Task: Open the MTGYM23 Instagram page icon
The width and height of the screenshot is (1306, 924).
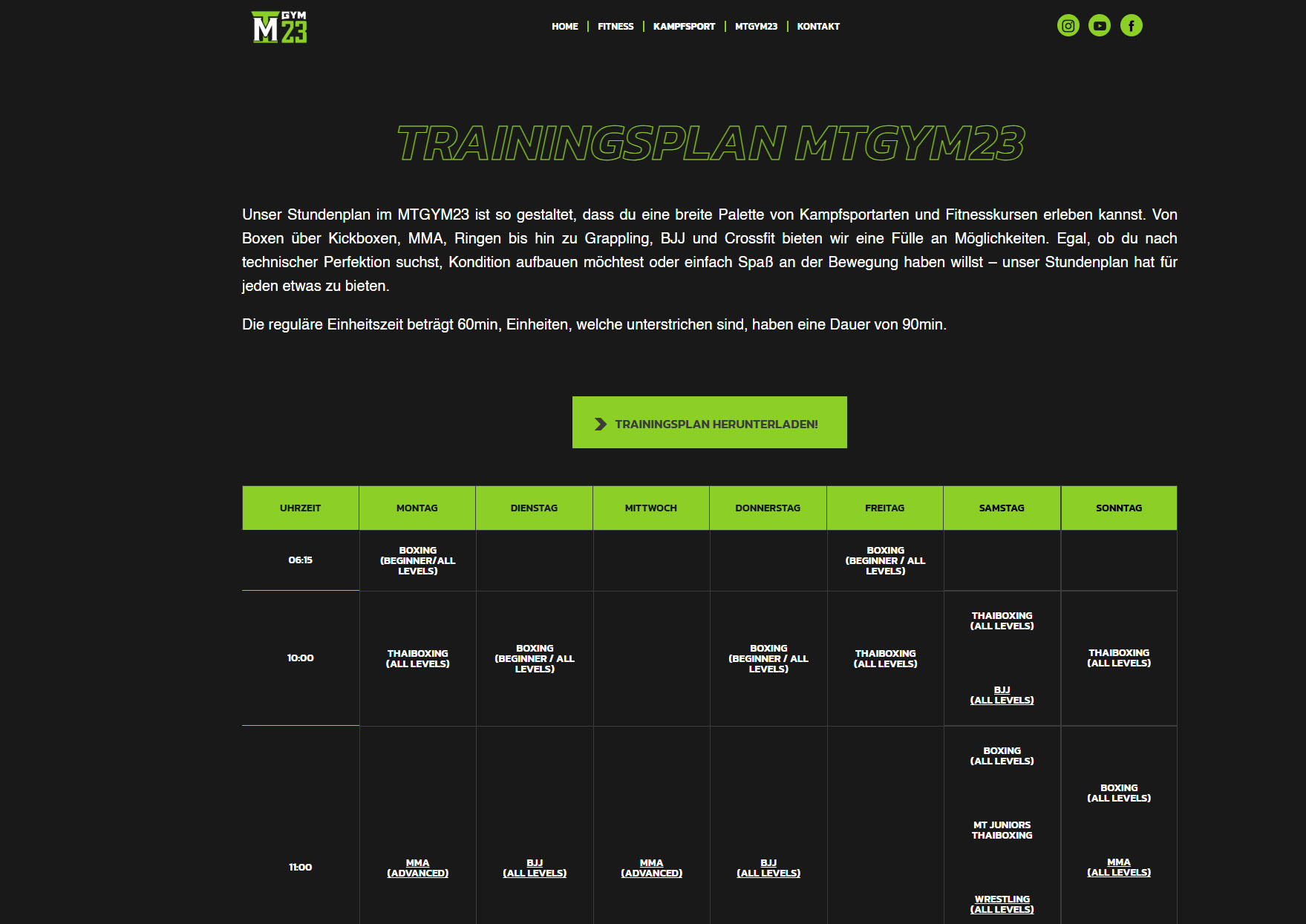Action: [1068, 26]
